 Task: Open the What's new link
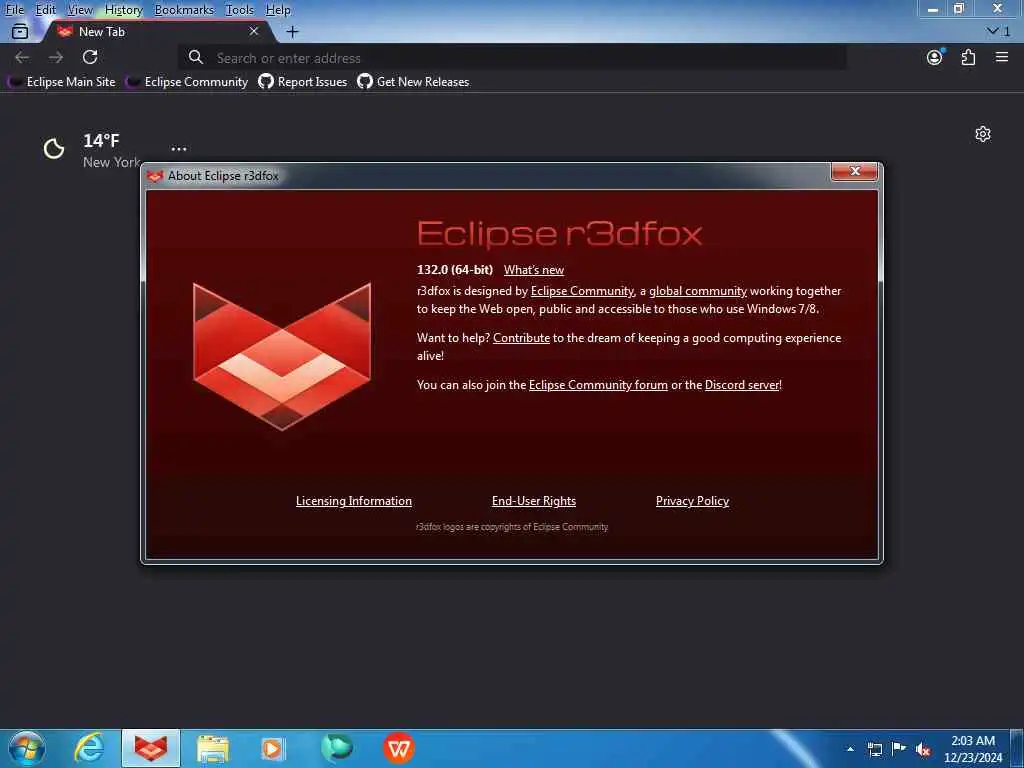[534, 270]
